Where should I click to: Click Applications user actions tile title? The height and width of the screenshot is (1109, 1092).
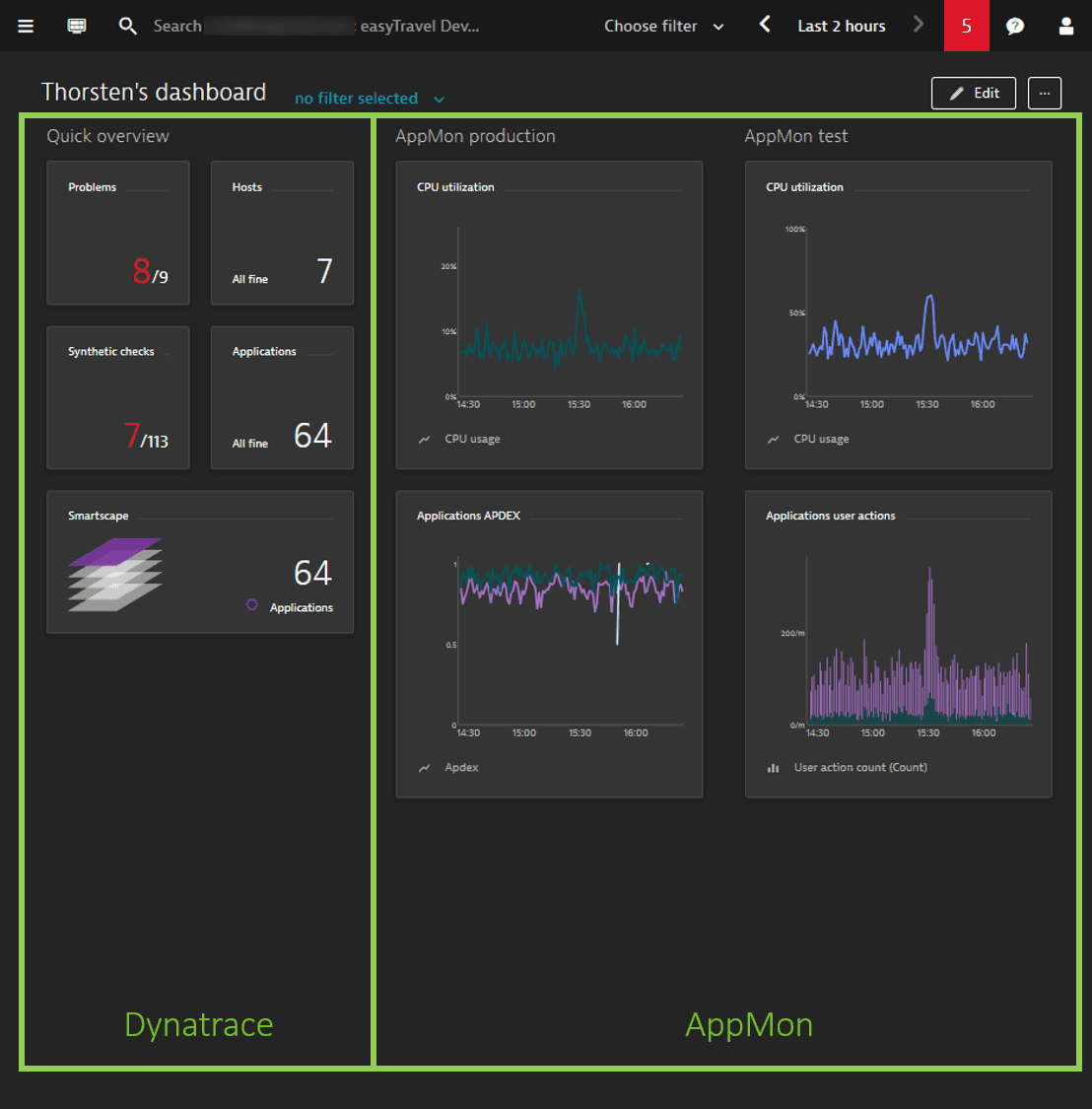coord(830,516)
